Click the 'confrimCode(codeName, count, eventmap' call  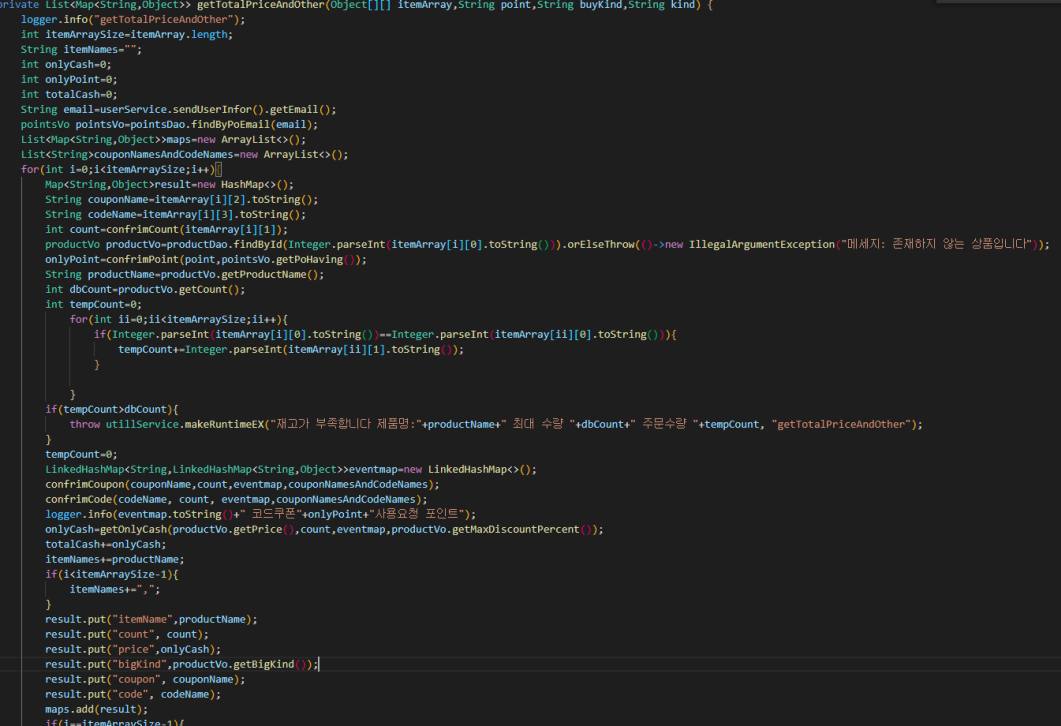click(x=236, y=499)
